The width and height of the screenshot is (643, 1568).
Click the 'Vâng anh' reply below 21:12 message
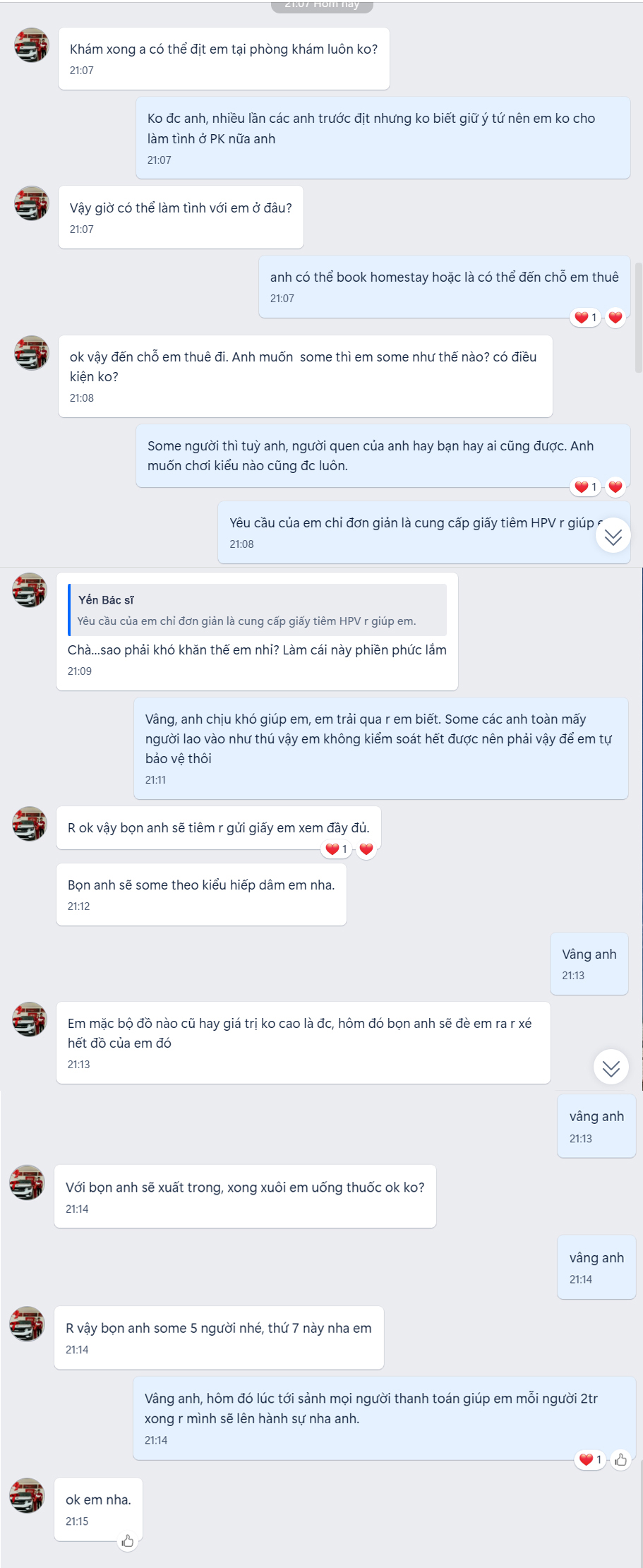[x=589, y=963]
